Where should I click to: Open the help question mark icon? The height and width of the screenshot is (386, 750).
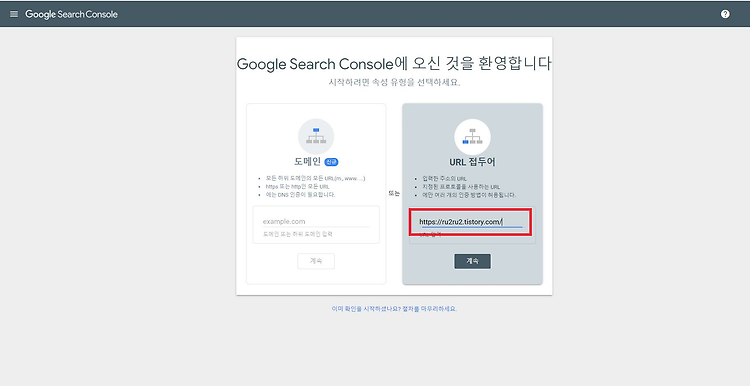(725, 14)
